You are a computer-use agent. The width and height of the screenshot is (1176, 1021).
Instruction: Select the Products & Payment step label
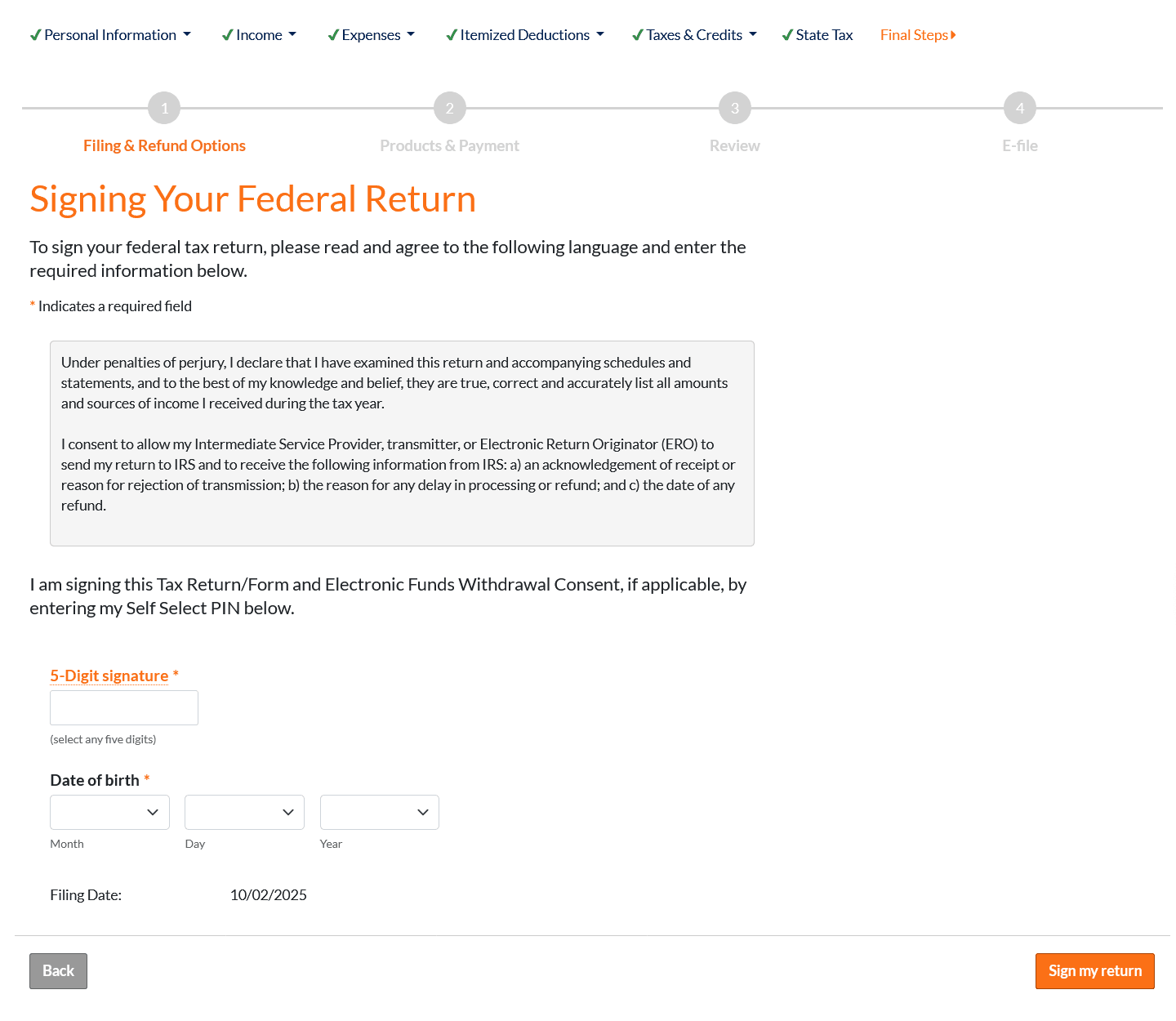pos(449,145)
